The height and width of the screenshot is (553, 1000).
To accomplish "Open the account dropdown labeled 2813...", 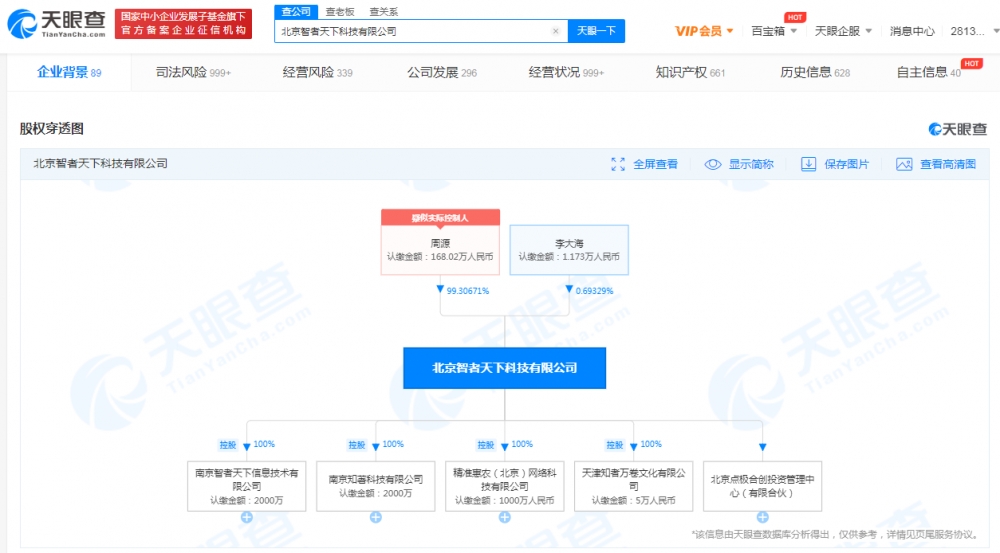I will coord(974,31).
